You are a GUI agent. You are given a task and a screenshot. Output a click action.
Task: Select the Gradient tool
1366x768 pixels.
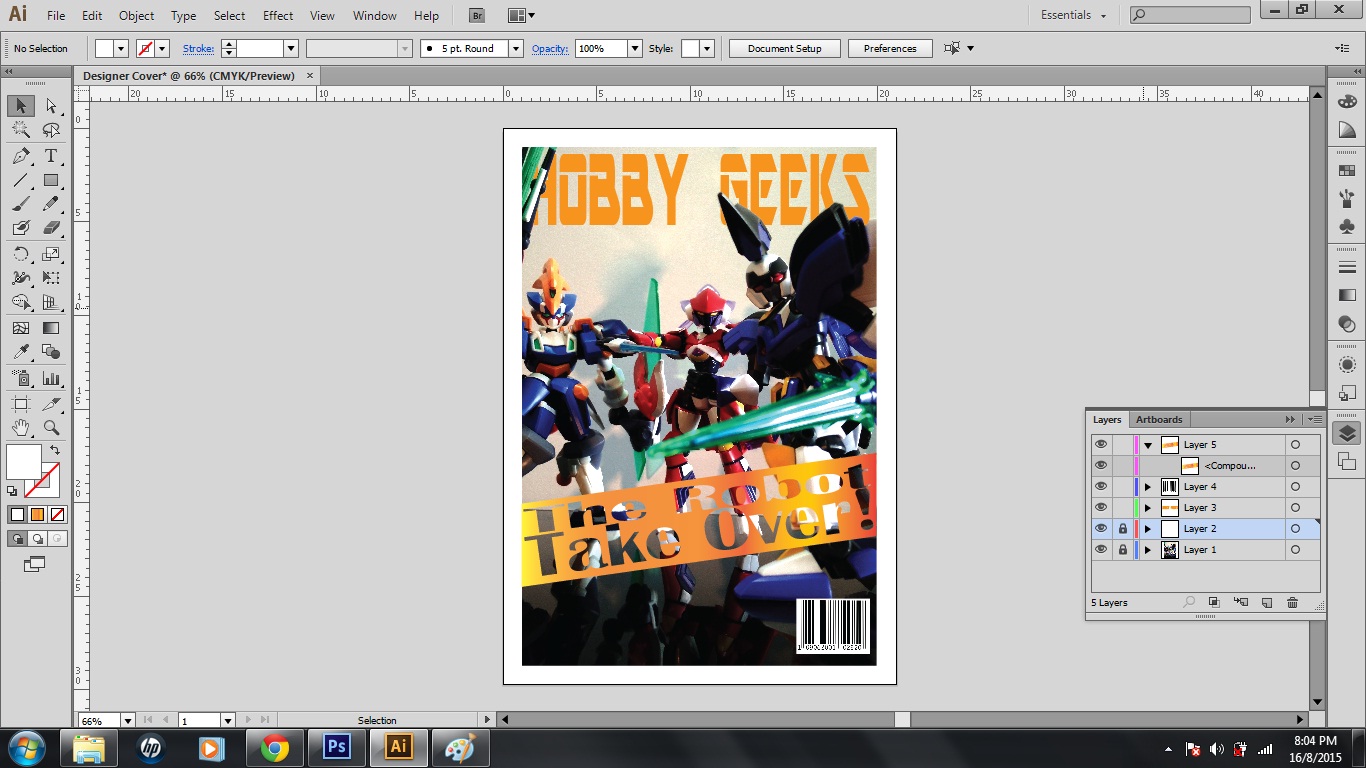[51, 327]
